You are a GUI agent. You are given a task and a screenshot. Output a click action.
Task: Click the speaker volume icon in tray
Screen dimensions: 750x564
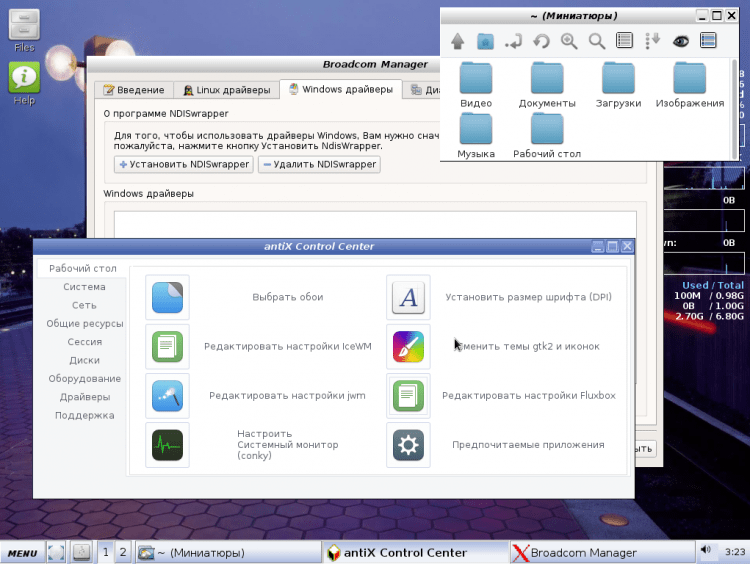707,551
